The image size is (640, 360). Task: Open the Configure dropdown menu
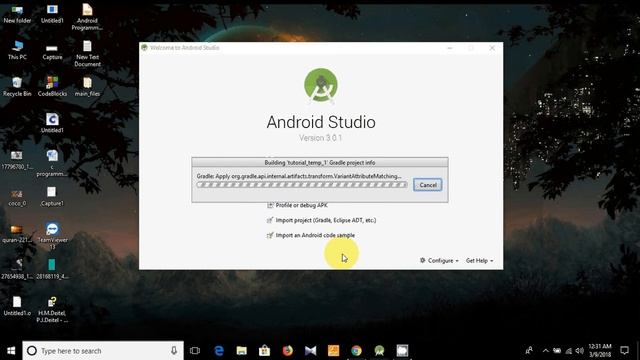[439, 260]
